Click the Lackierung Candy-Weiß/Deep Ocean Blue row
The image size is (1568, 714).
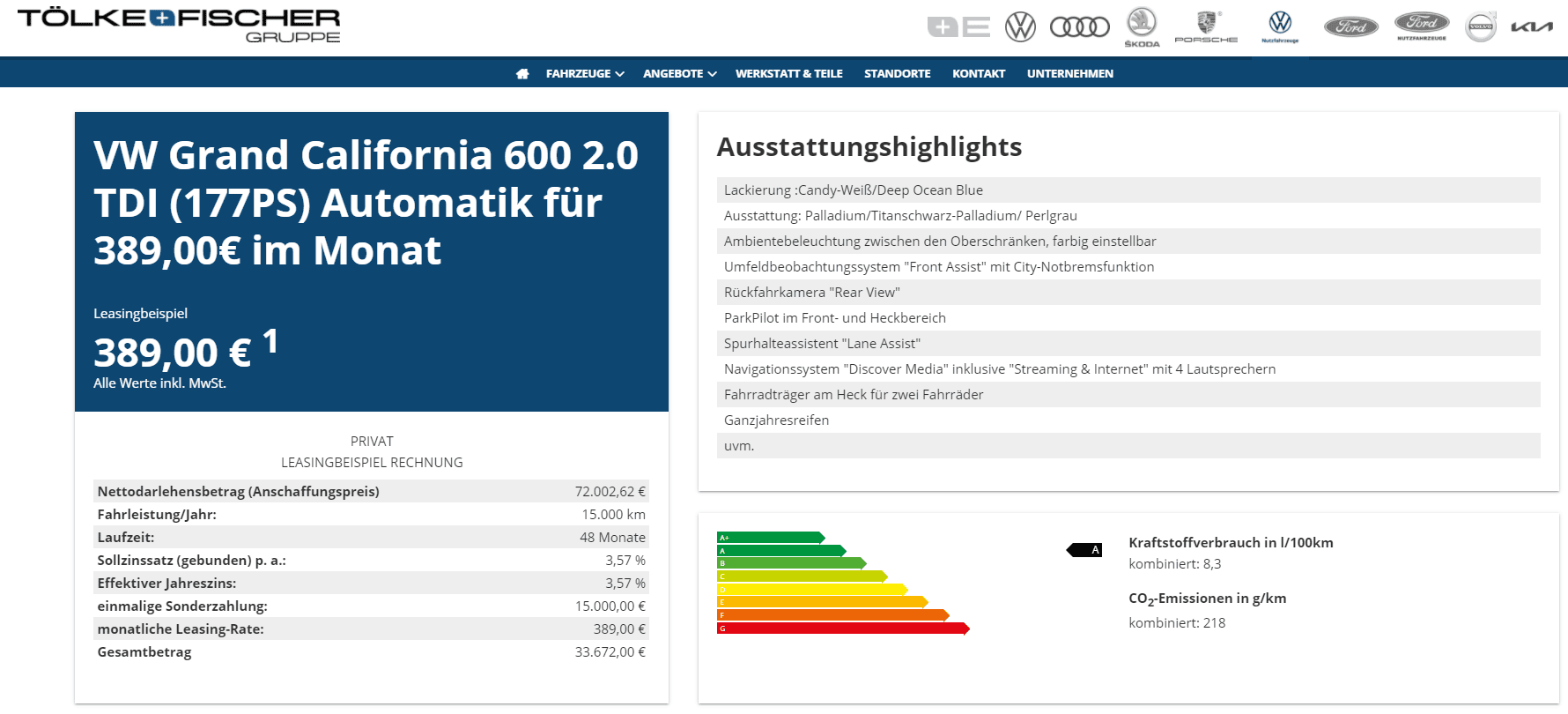[1128, 190]
